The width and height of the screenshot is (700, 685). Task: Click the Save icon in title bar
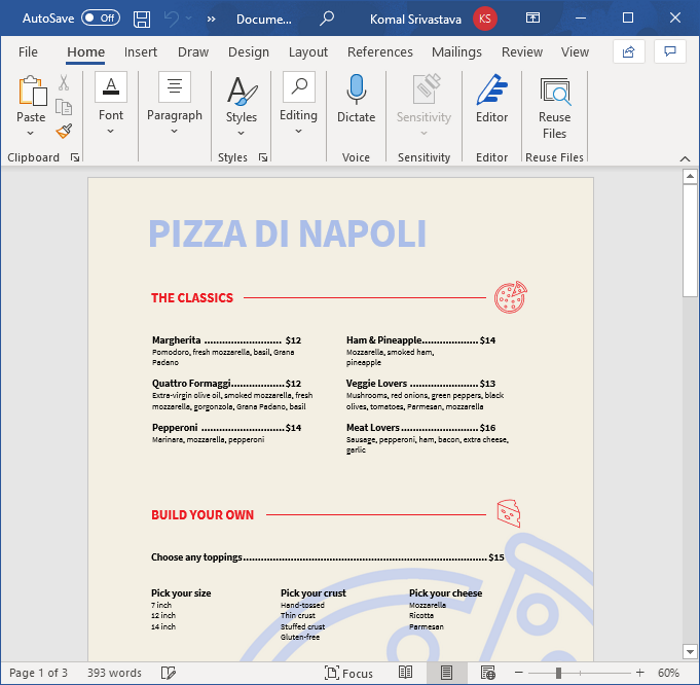point(142,18)
